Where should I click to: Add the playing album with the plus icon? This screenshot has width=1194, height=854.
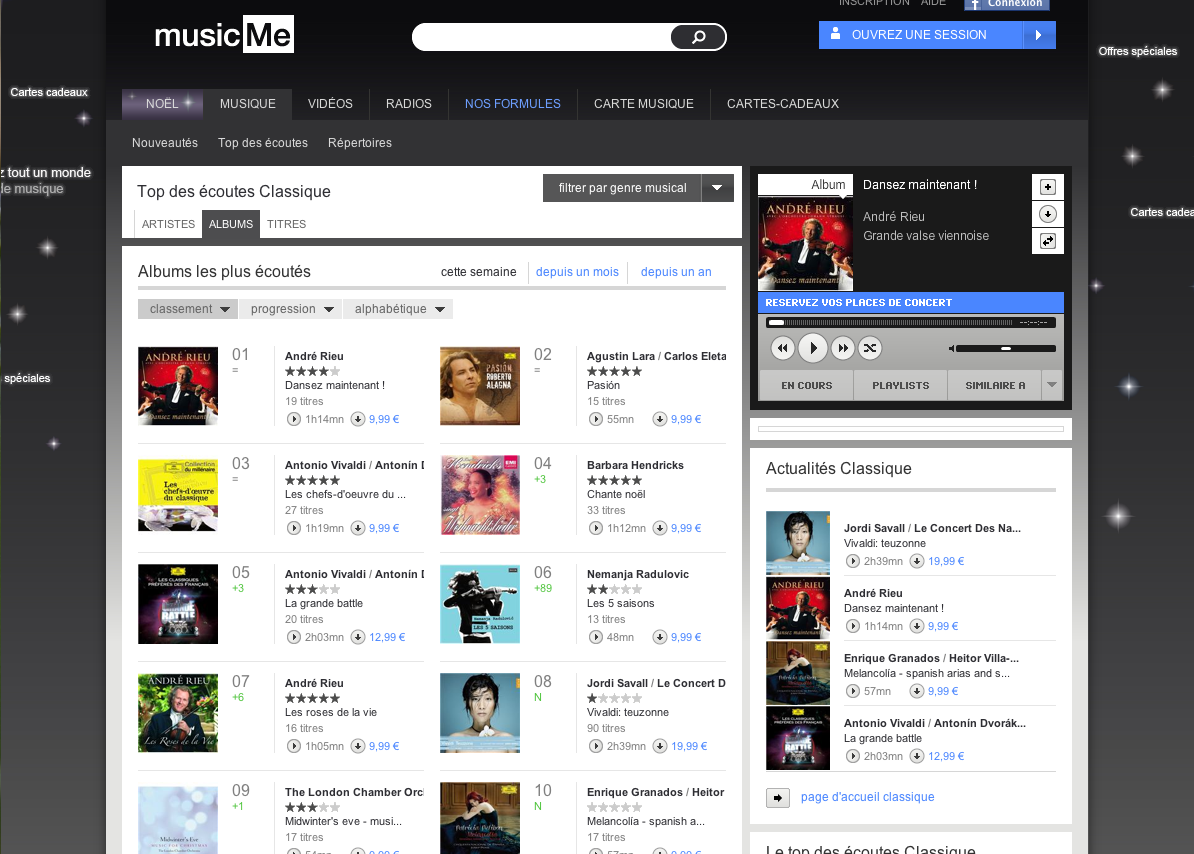[1048, 187]
